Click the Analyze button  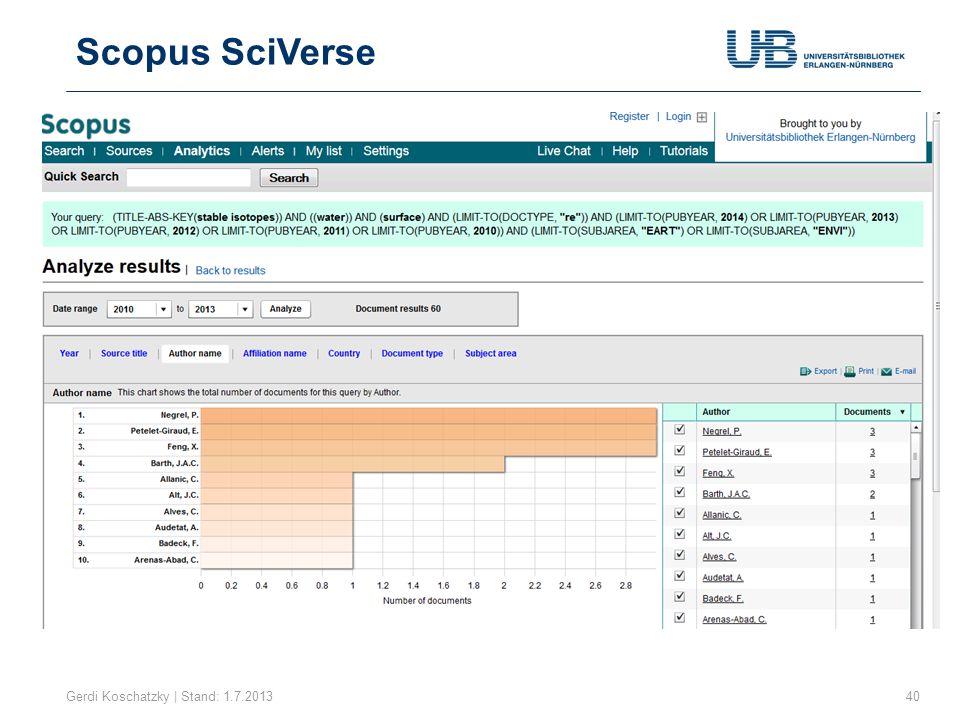tap(286, 309)
